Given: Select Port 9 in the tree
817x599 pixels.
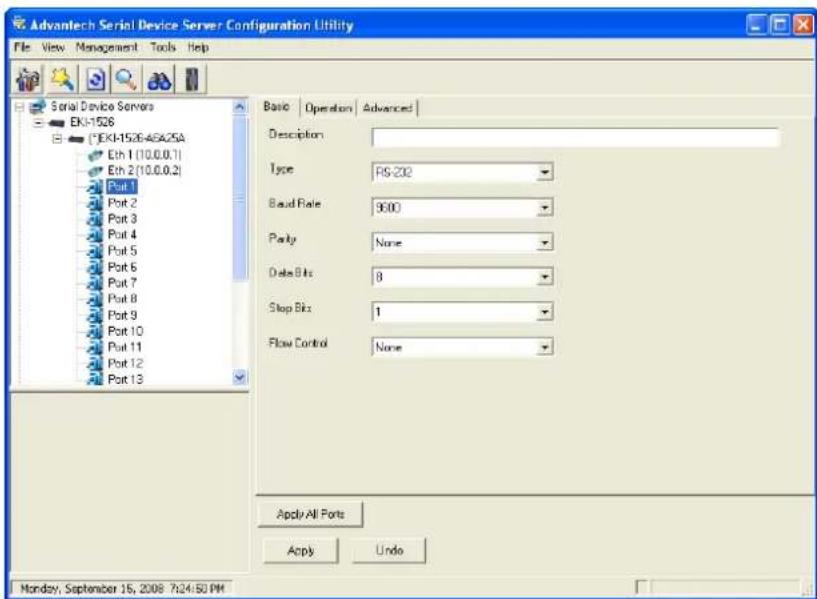Looking at the screenshot, I should [122, 315].
